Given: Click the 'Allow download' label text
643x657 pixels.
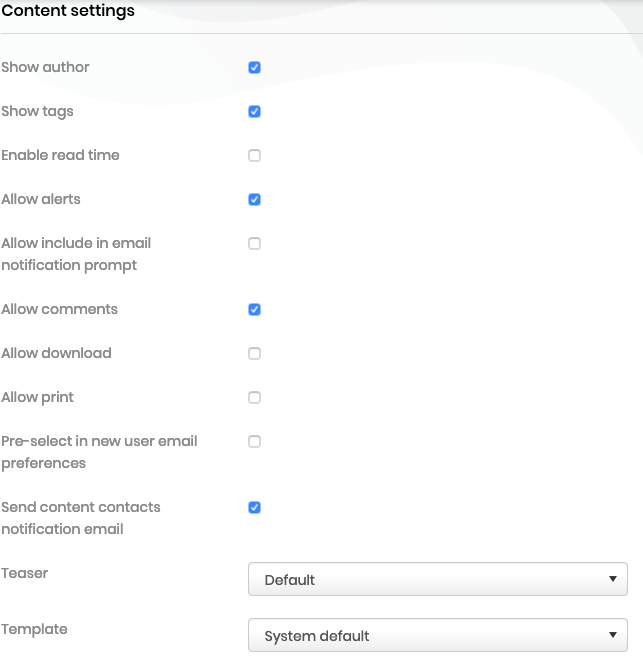Looking at the screenshot, I should tap(56, 354).
